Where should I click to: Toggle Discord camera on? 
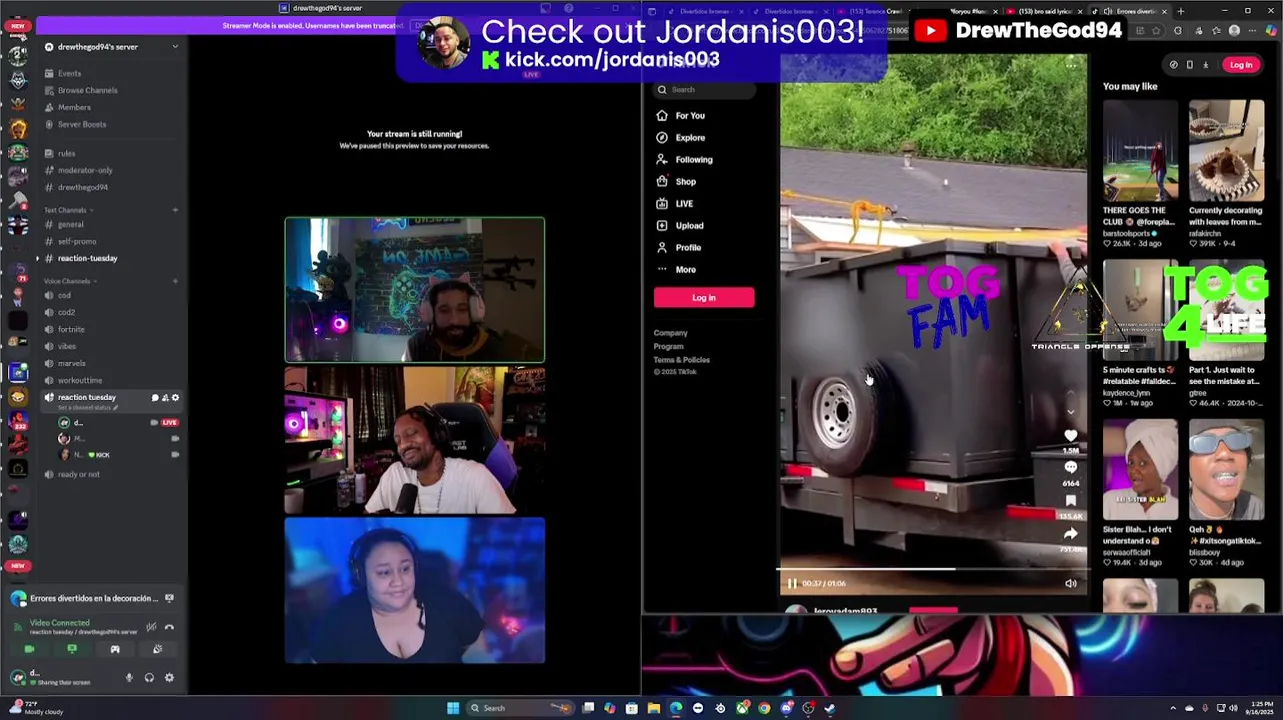[x=29, y=650]
